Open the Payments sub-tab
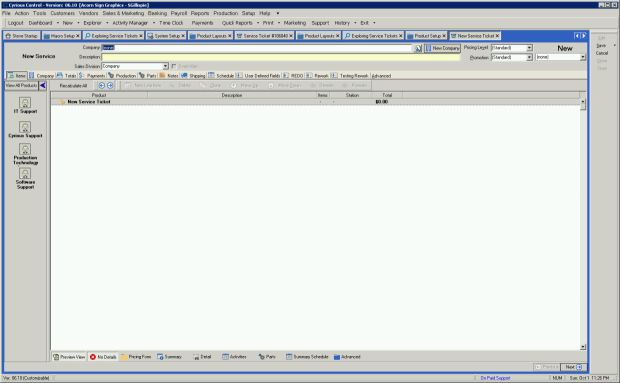620x383 pixels. pos(92,75)
